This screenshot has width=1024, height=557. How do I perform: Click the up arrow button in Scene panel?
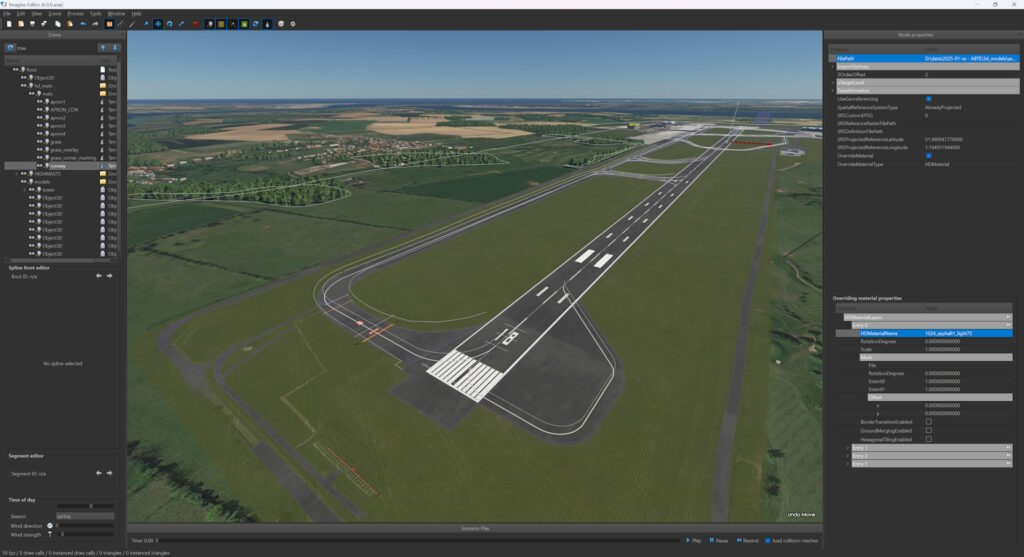[x=102, y=47]
